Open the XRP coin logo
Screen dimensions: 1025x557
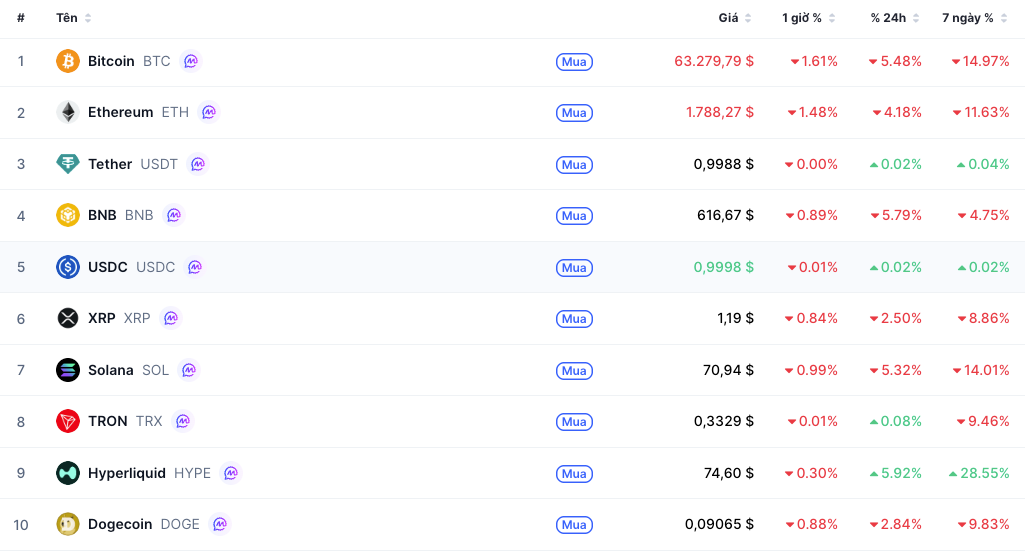tap(67, 318)
